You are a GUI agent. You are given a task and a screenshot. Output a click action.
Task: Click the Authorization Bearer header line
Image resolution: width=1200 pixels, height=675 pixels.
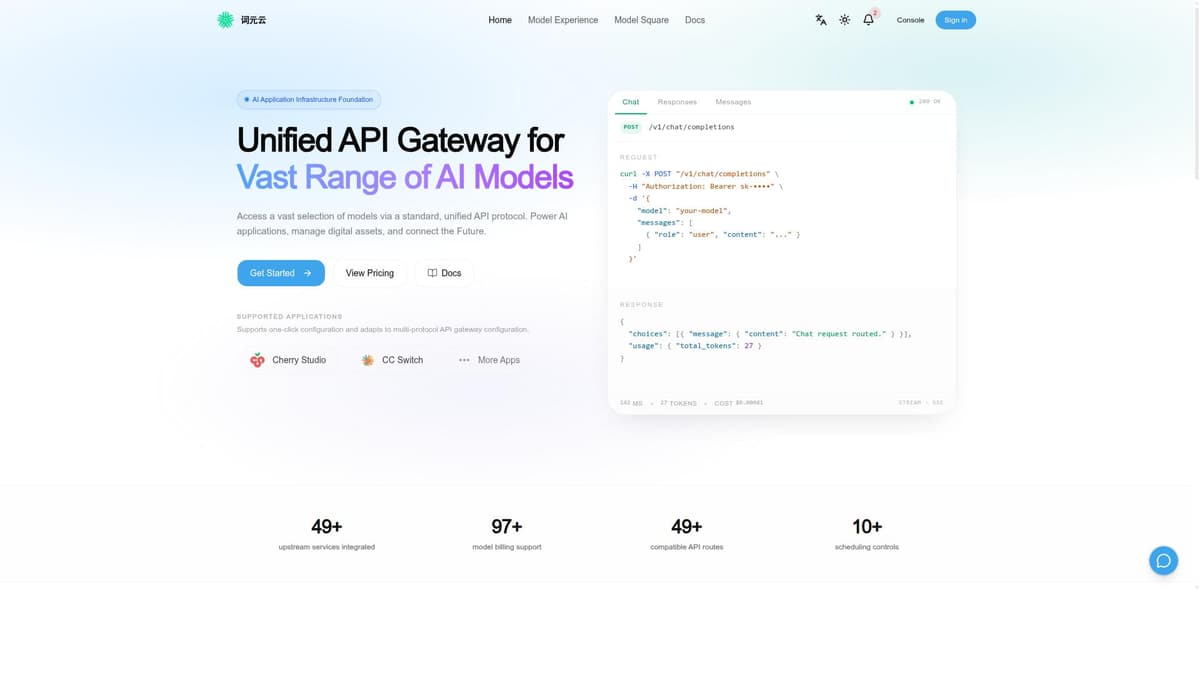click(x=706, y=186)
